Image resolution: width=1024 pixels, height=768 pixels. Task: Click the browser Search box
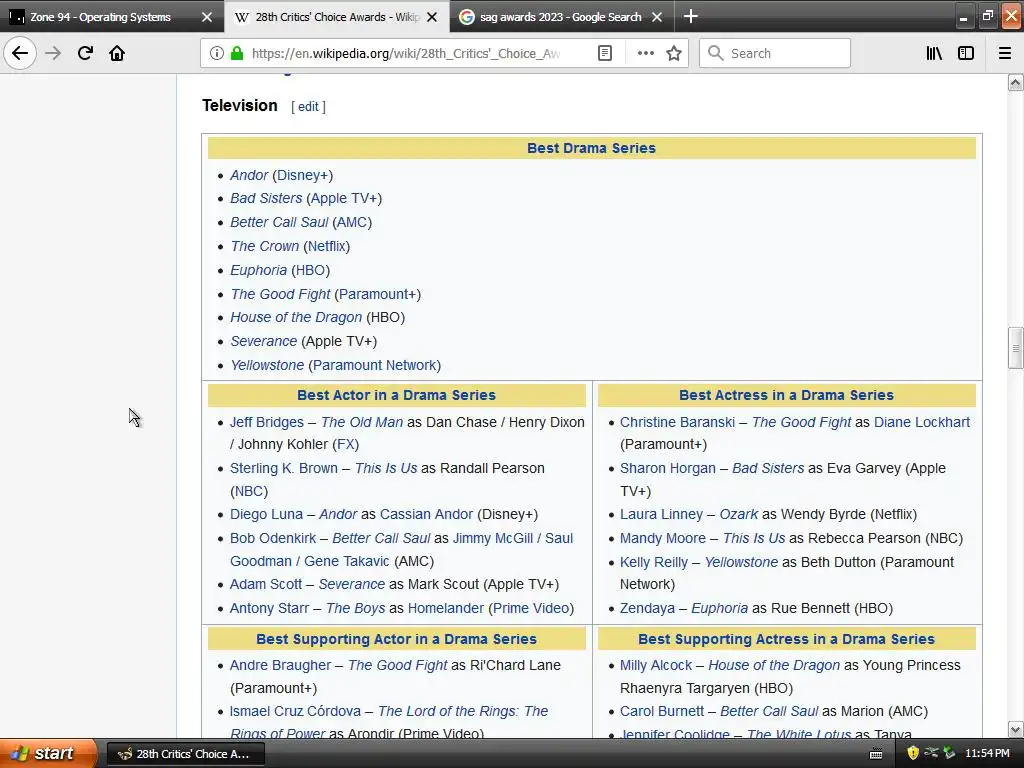point(775,54)
